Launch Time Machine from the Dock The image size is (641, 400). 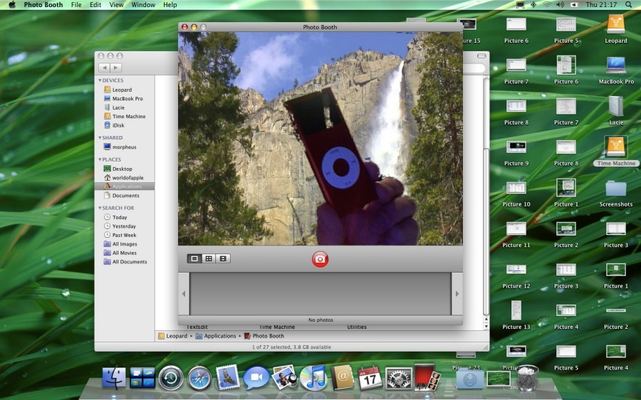(171, 378)
